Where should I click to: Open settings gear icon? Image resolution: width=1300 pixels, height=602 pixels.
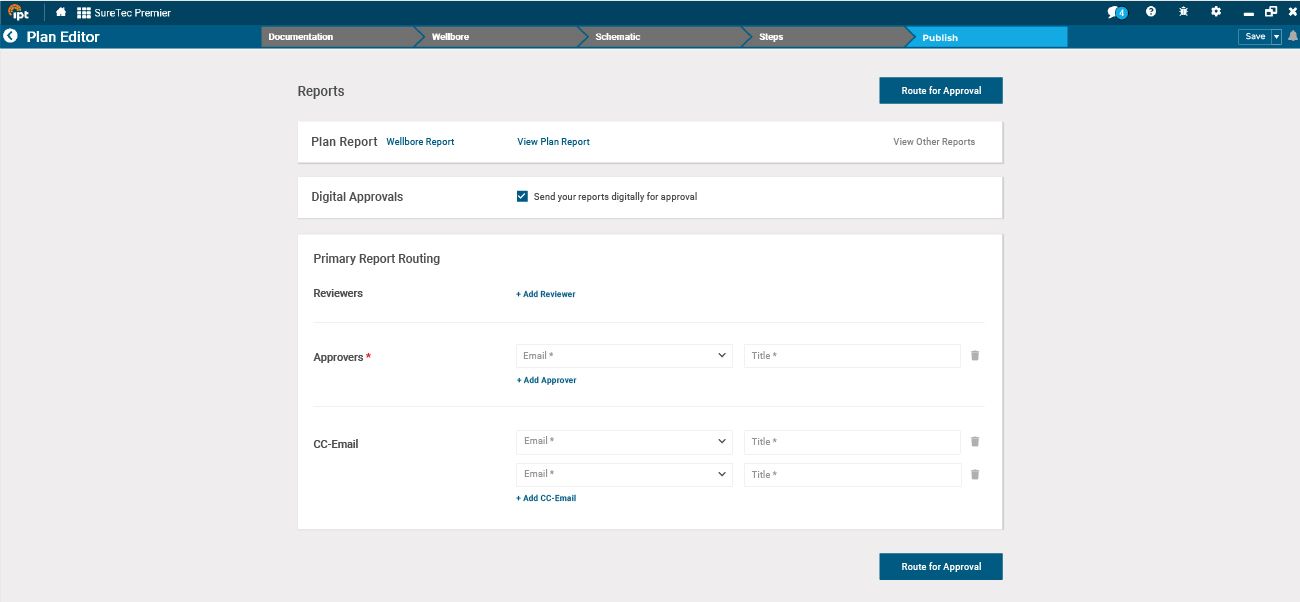click(x=1216, y=12)
